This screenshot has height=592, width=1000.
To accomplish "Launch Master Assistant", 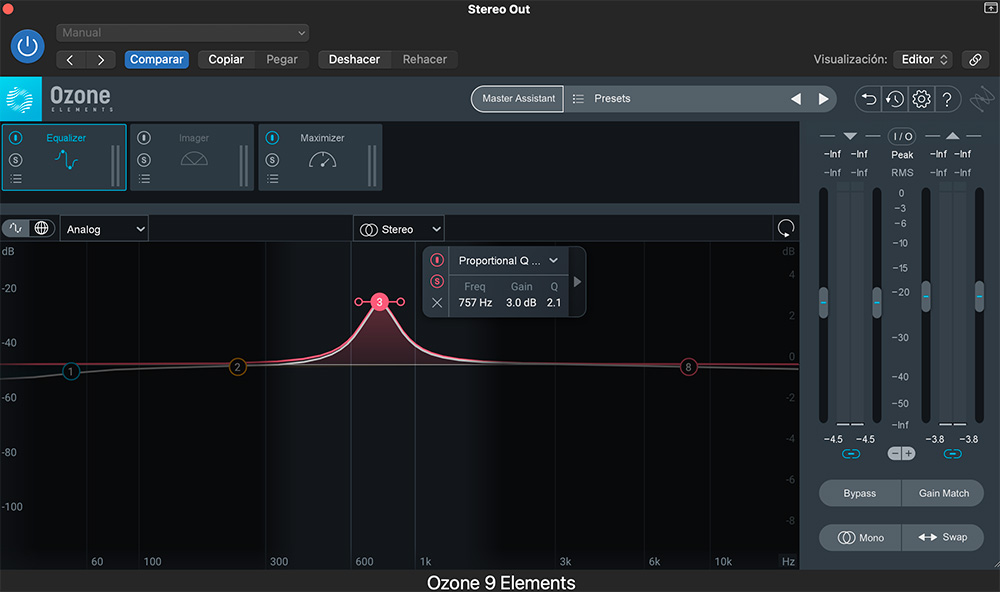I will [x=516, y=98].
